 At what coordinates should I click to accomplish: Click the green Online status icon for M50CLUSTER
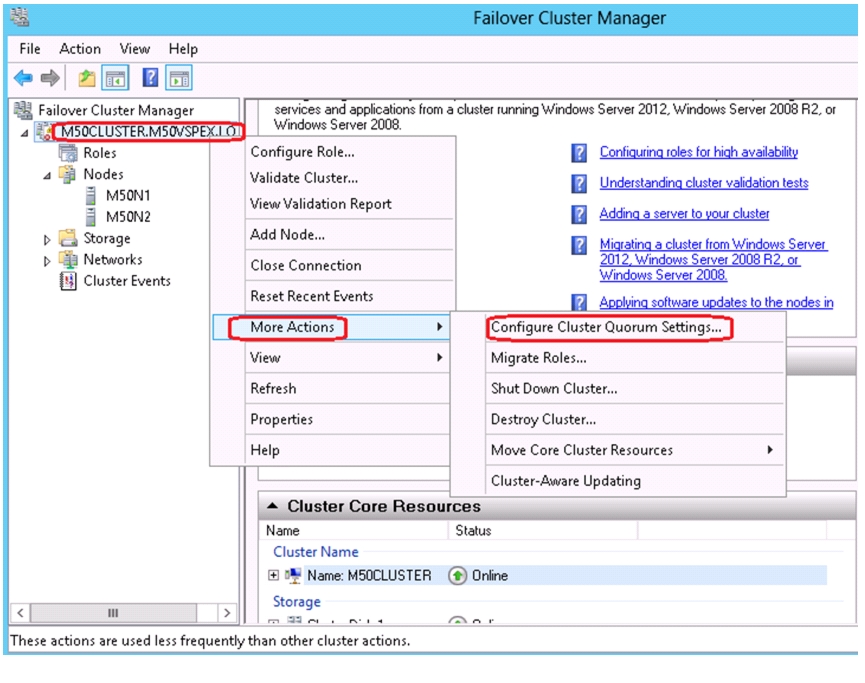point(457,576)
